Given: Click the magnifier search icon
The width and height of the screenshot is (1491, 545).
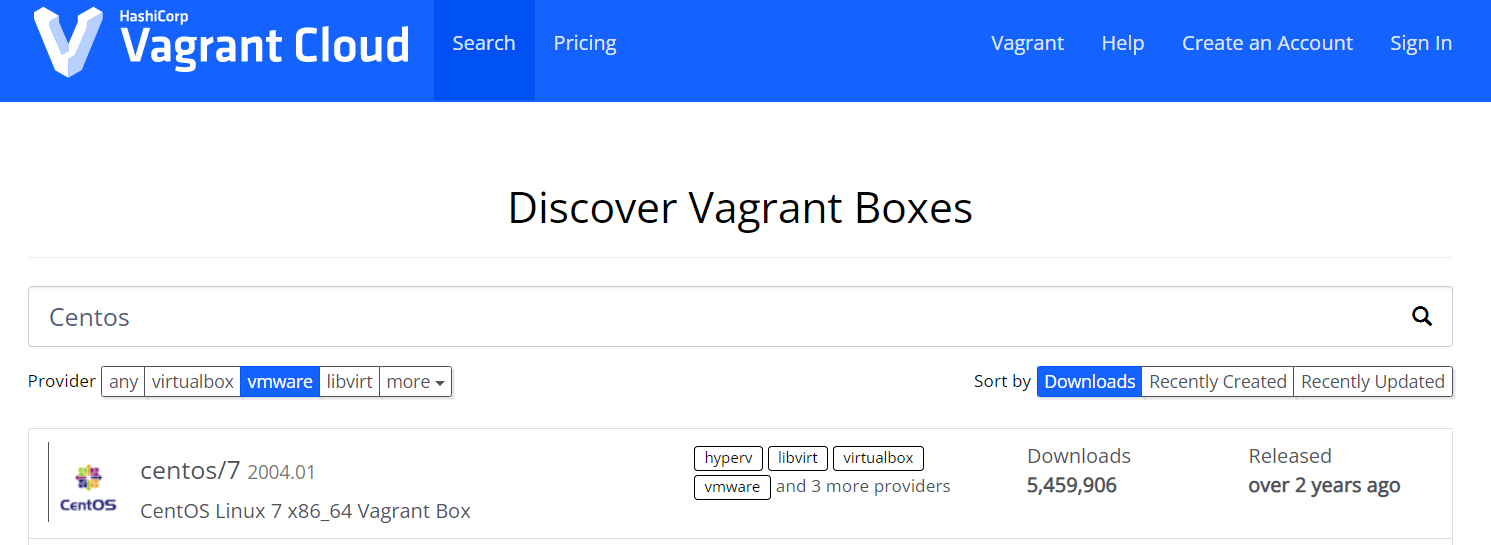Looking at the screenshot, I should click(1421, 317).
